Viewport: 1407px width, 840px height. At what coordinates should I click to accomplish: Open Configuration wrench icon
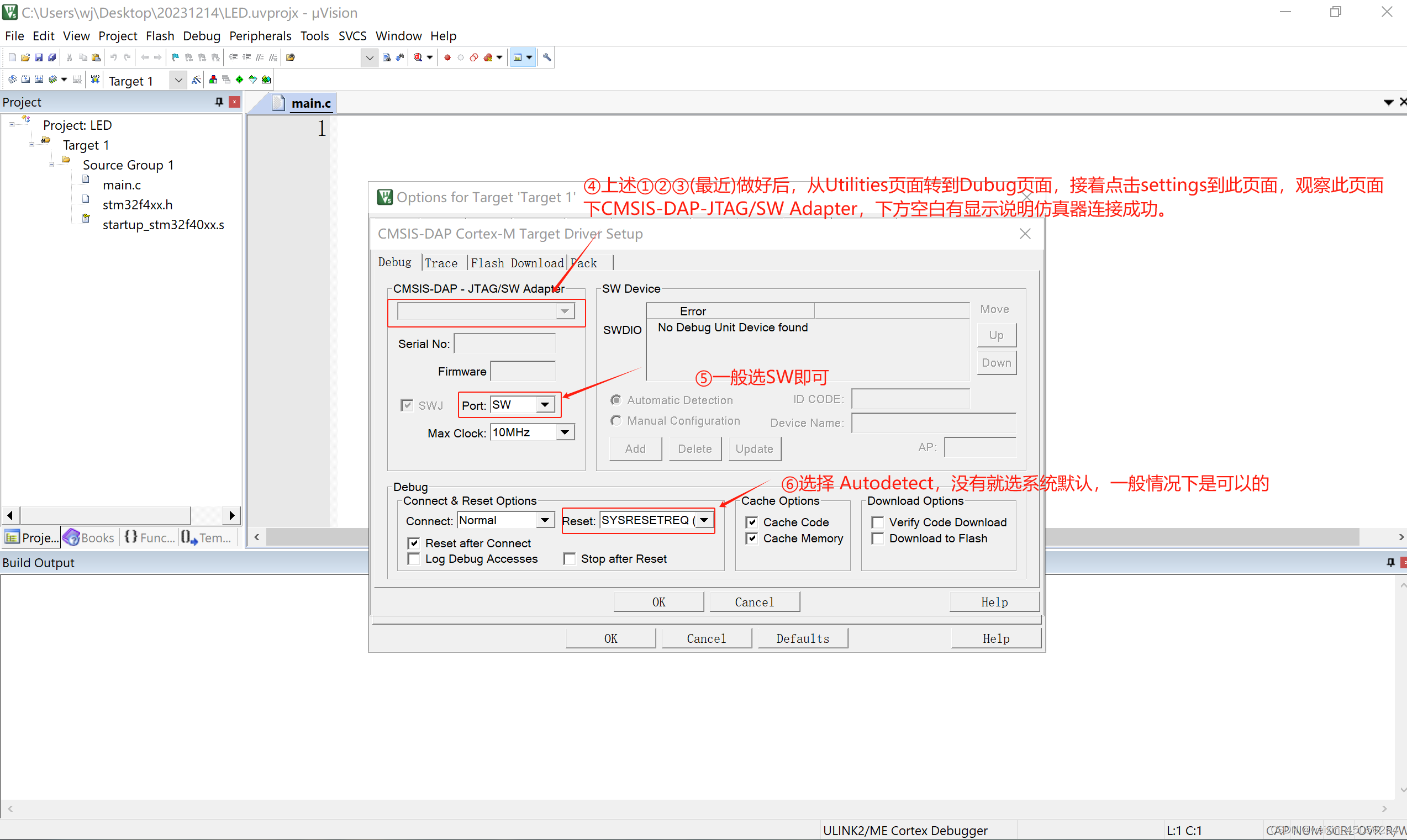(x=547, y=57)
